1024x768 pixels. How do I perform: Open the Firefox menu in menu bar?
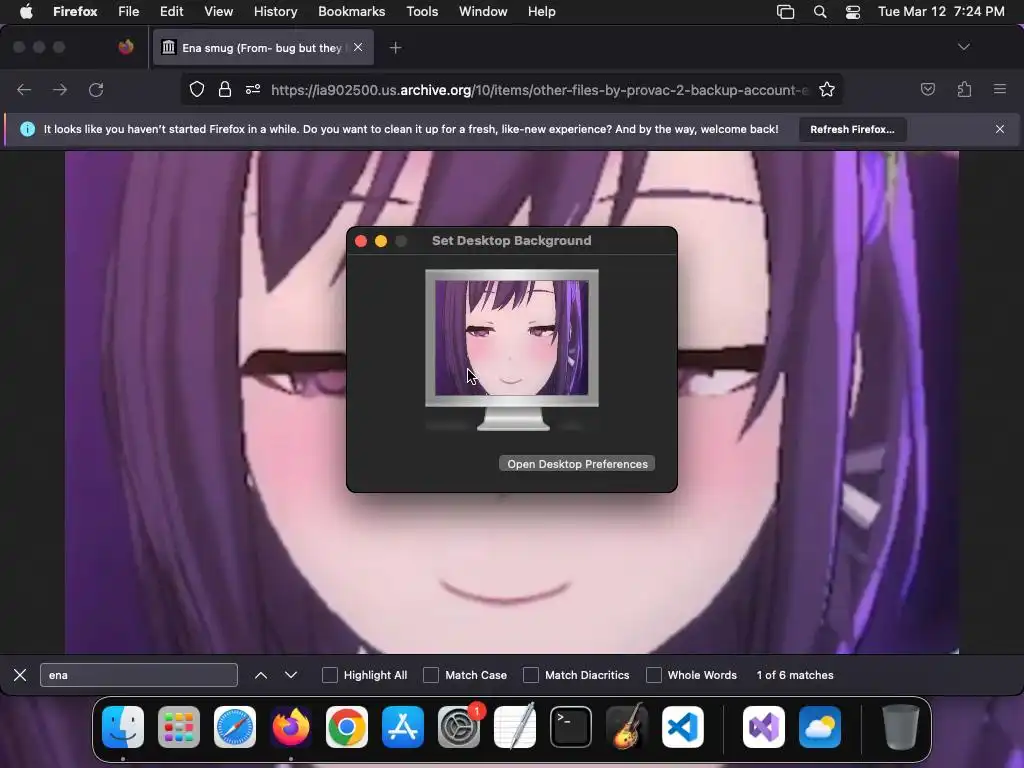click(x=75, y=12)
